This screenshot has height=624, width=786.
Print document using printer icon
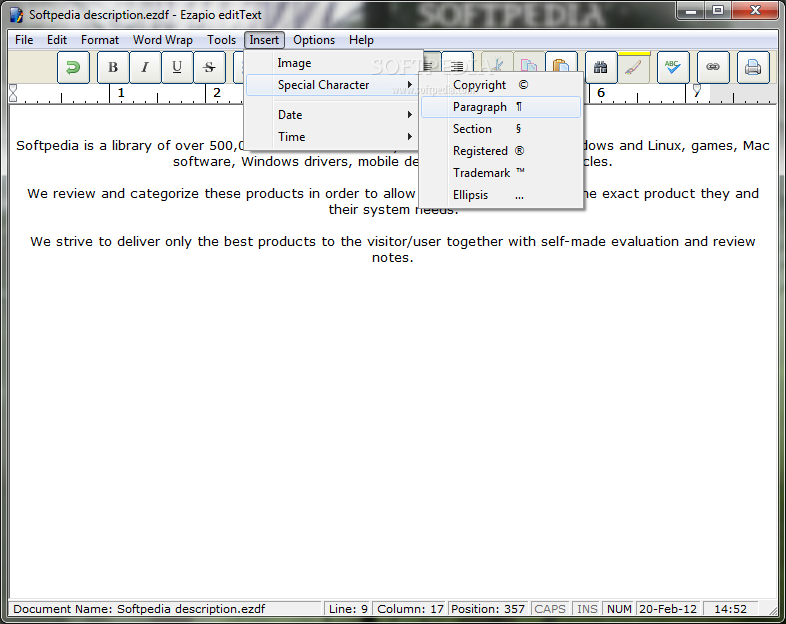pos(753,67)
